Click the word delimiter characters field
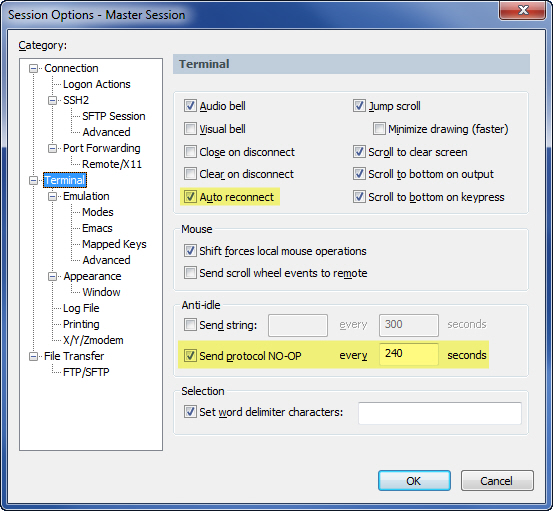This screenshot has height=511, width=553. 440,413
